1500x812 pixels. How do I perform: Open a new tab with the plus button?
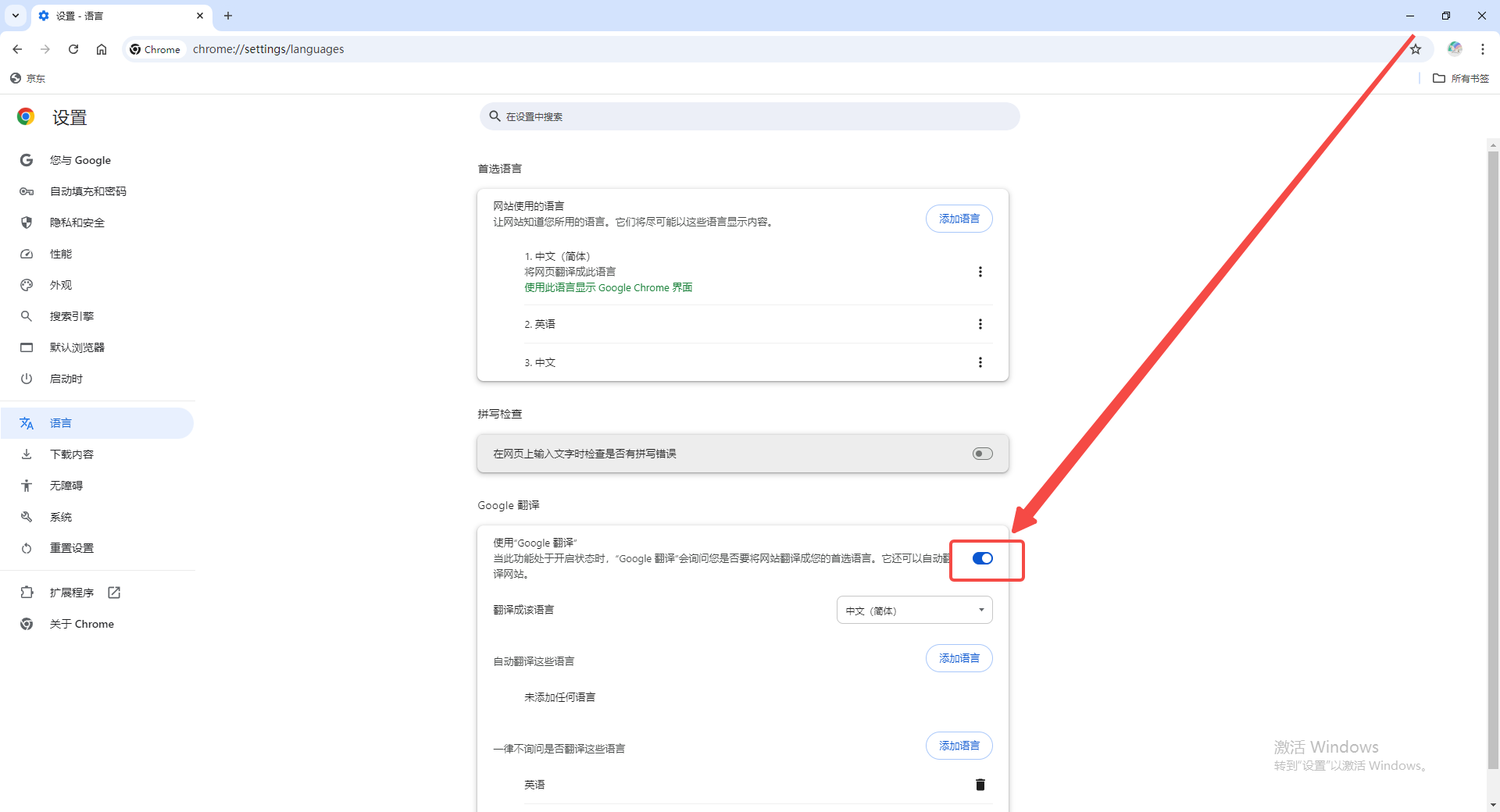(x=228, y=16)
